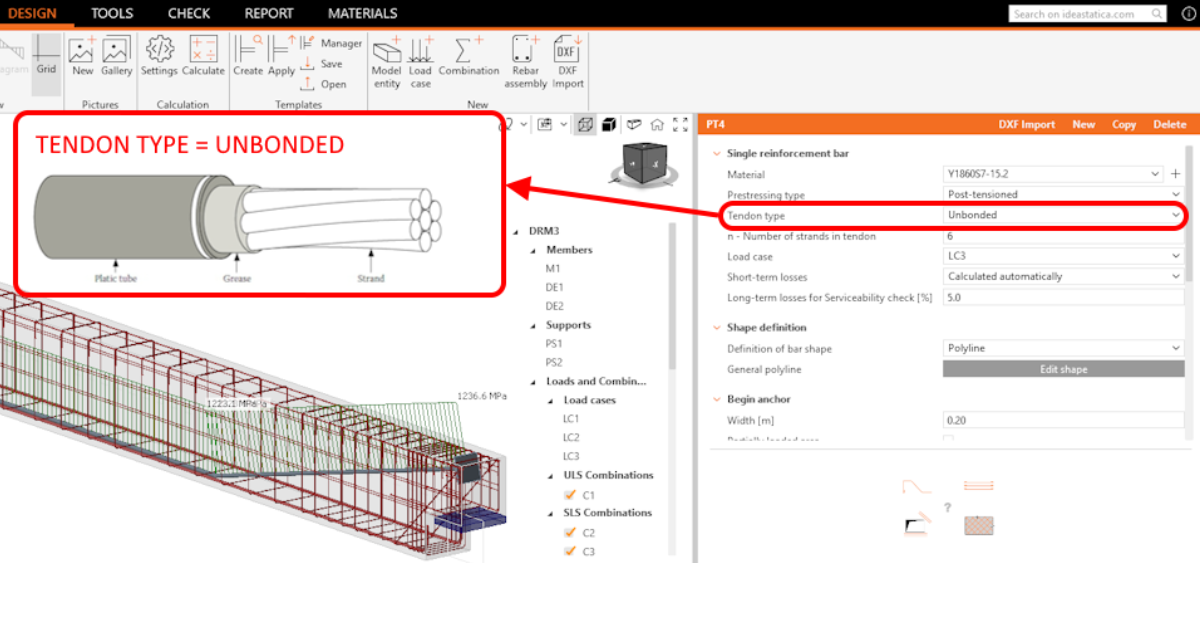This screenshot has height=630, width=1200.
Task: Select load case LC3 in the tree
Action: 571,456
